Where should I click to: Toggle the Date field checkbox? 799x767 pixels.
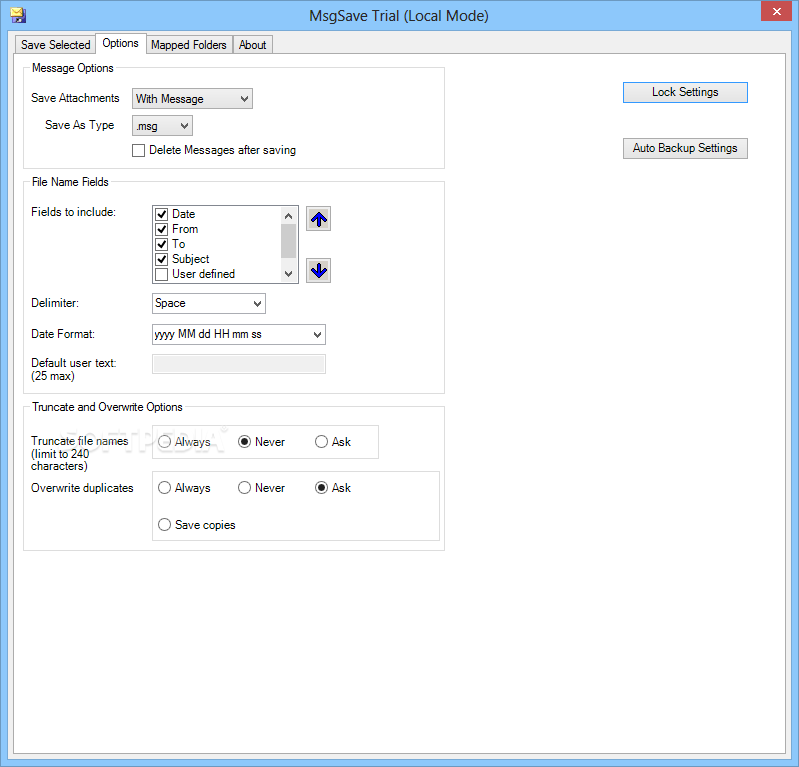pyautogui.click(x=162, y=214)
